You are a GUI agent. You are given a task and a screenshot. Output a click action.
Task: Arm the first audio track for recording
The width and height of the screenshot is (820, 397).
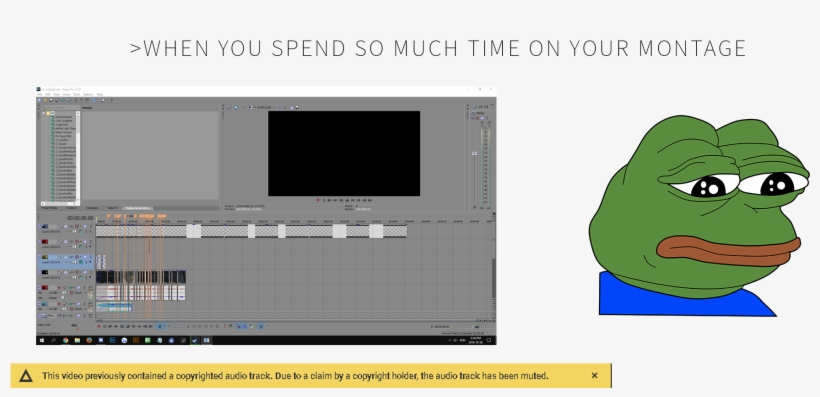[59, 288]
